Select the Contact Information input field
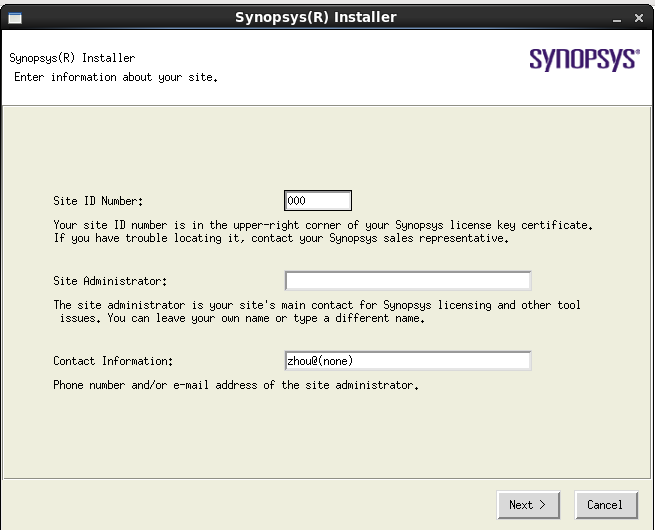The image size is (655, 530). point(408,361)
